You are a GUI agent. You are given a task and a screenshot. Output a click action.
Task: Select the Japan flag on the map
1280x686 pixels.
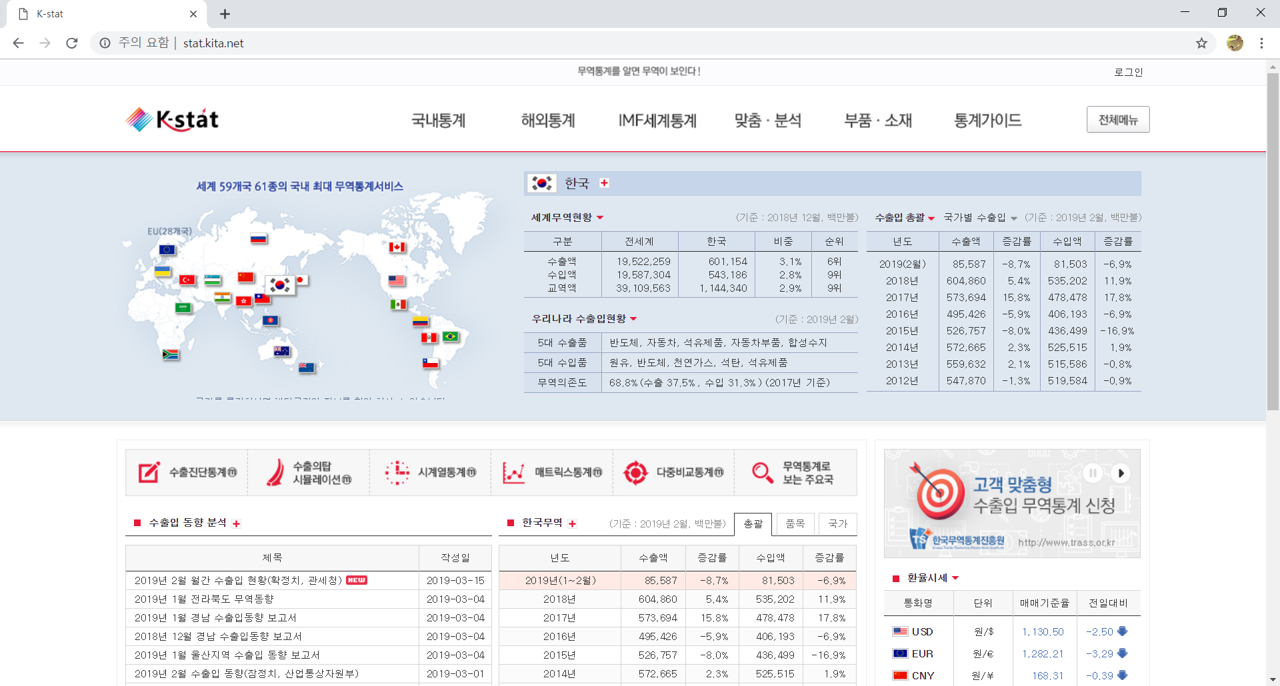coord(301,280)
